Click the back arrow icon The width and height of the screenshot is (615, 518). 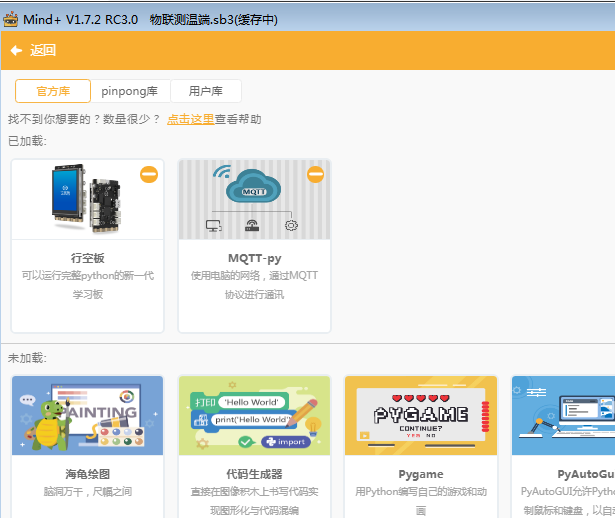(x=16, y=50)
